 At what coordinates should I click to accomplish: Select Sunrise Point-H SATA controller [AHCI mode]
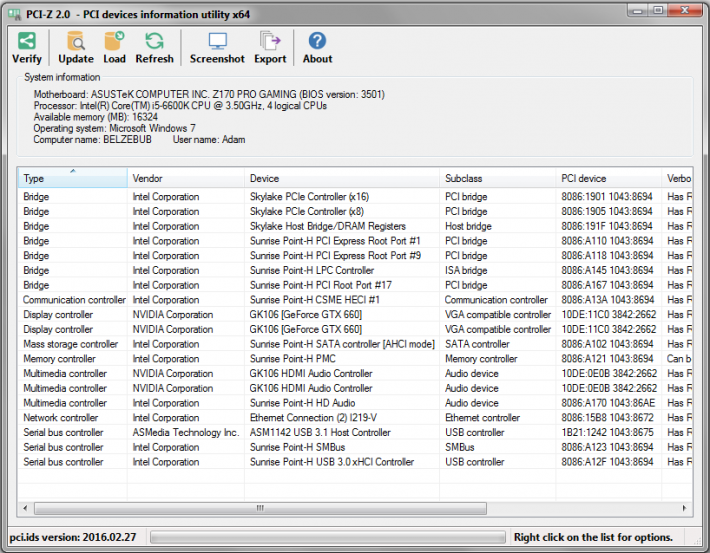pyautogui.click(x=355, y=344)
